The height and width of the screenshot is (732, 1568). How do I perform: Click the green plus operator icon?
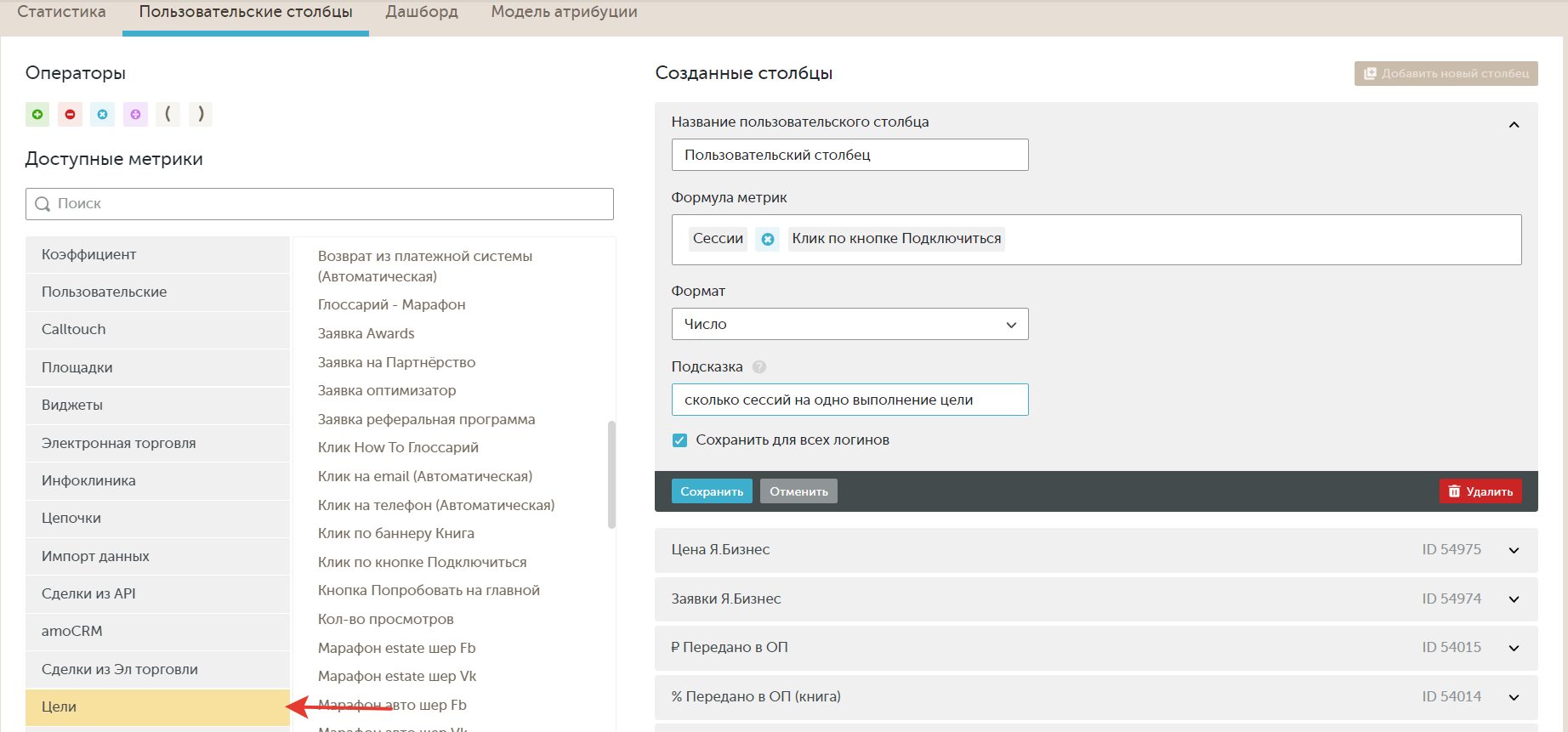37,114
